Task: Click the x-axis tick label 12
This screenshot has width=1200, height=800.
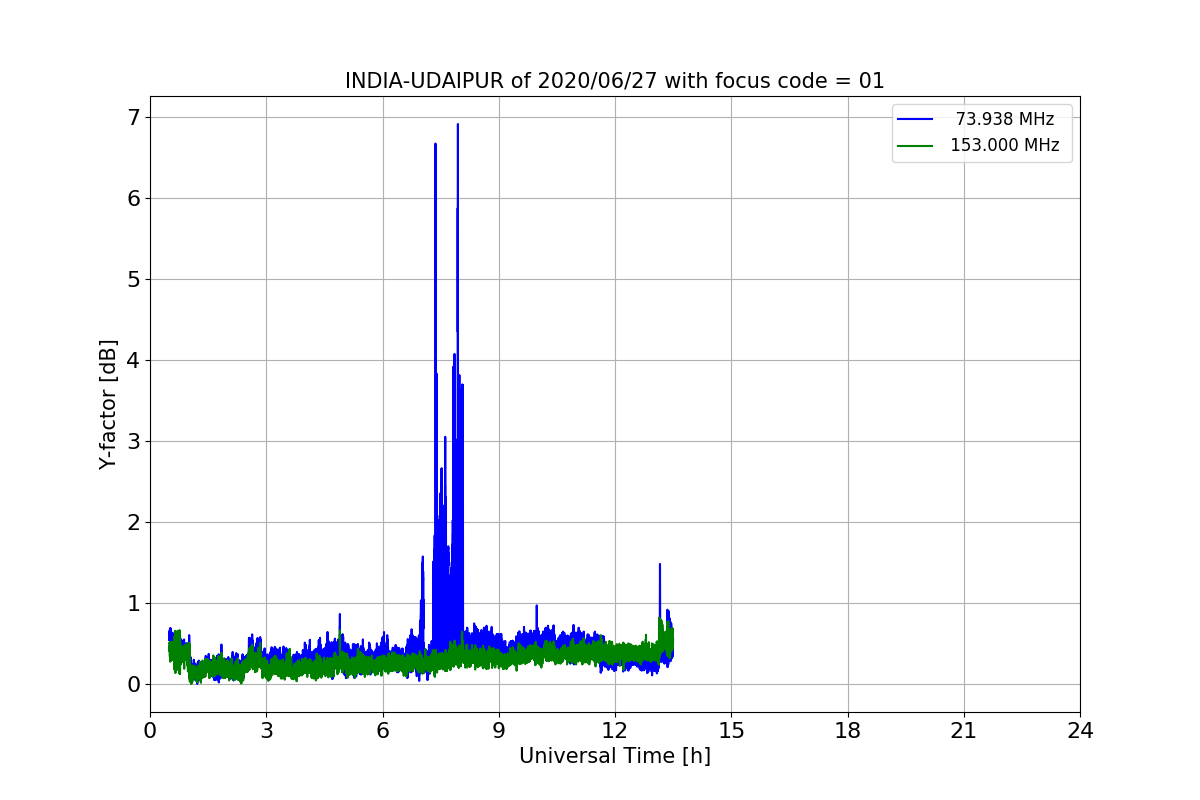Action: pos(615,731)
